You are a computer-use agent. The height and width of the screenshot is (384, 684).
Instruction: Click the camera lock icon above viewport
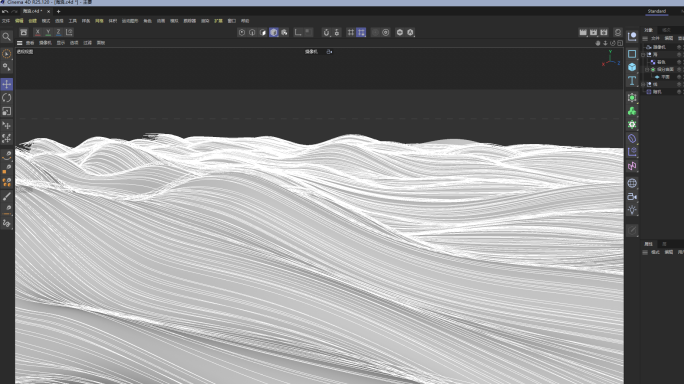[329, 52]
